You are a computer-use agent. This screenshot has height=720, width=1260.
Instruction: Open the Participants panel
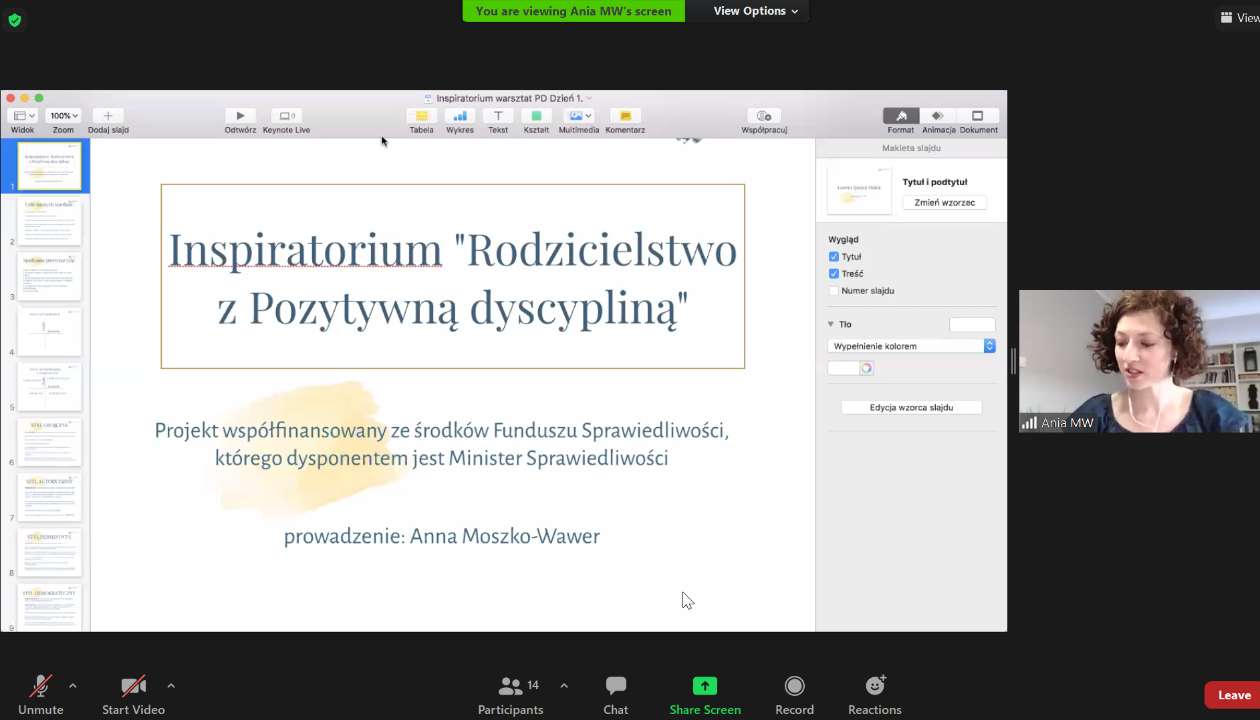511,686
